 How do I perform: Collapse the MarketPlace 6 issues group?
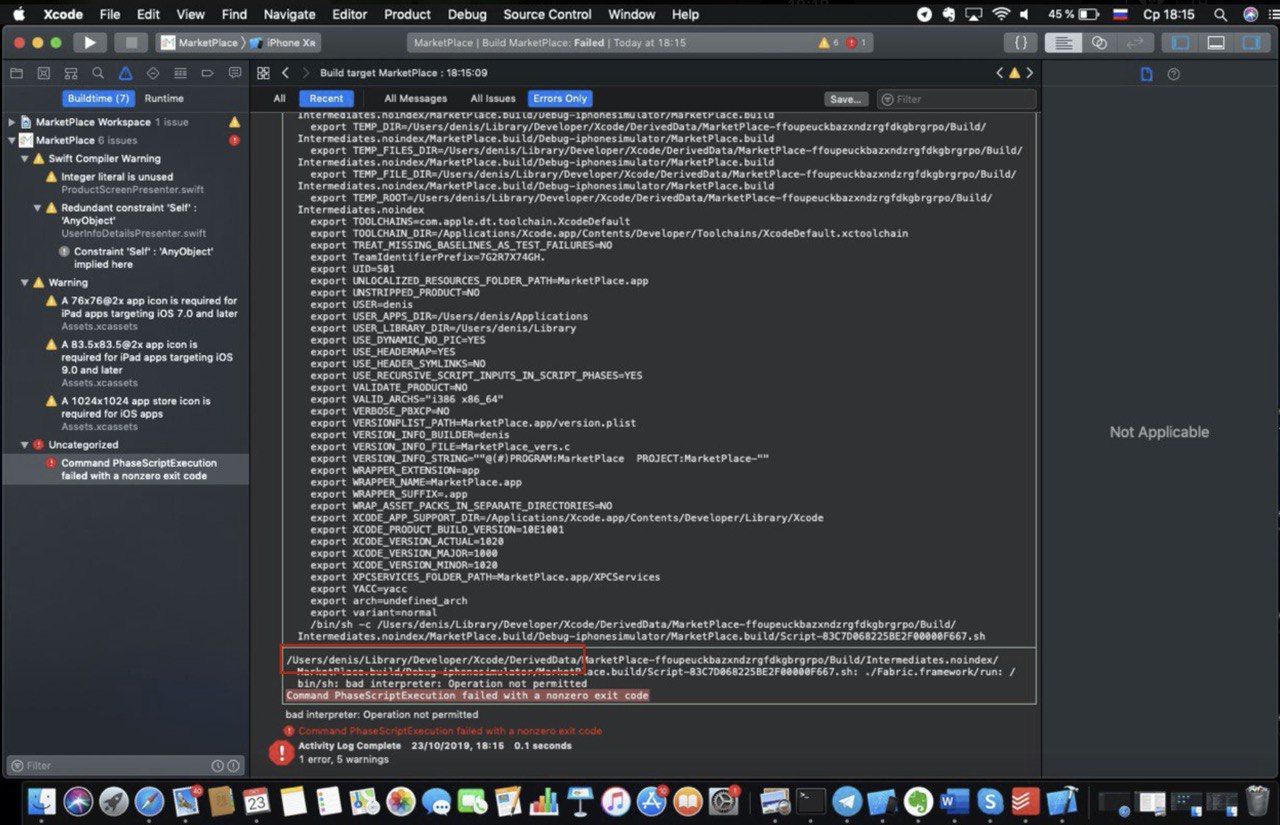pos(12,141)
